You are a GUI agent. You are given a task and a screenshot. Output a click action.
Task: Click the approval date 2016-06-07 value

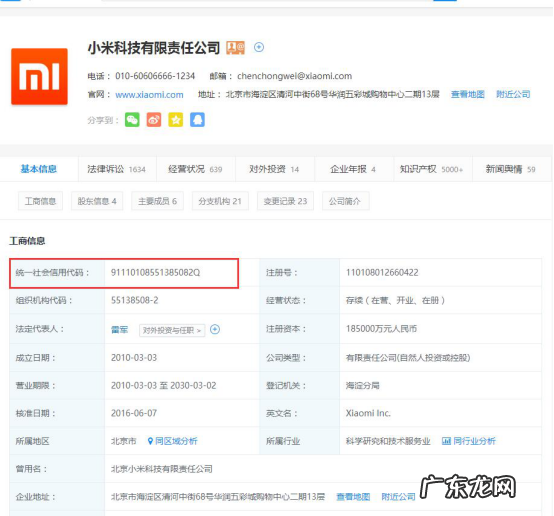click(134, 413)
